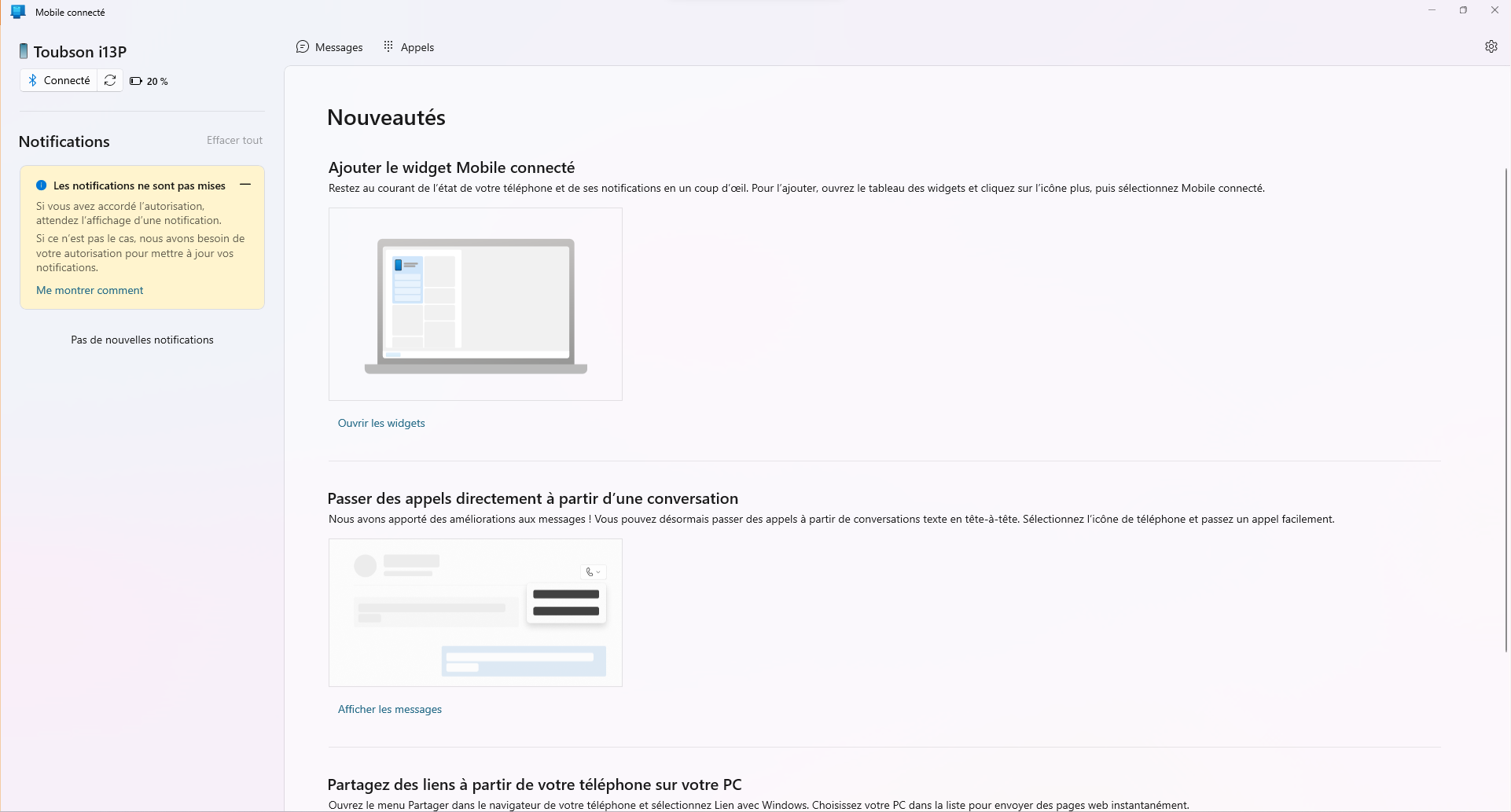Click the Bluetooth Connecté status button

coord(59,80)
